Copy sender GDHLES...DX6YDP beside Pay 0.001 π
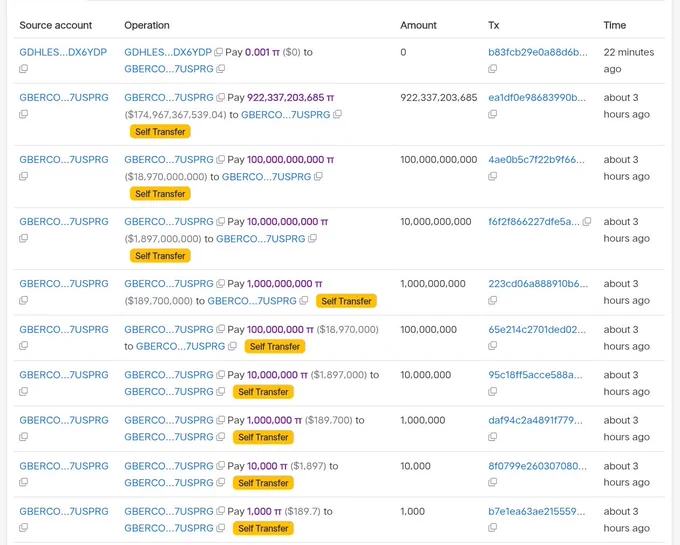 pos(218,52)
